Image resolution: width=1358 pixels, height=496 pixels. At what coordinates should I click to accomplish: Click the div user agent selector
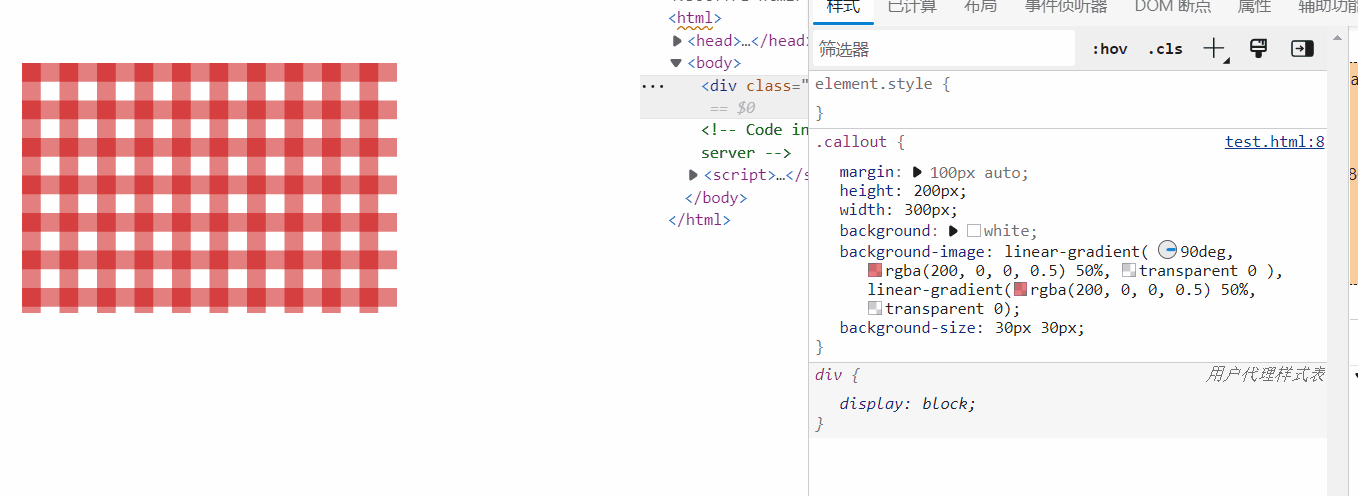(828, 374)
